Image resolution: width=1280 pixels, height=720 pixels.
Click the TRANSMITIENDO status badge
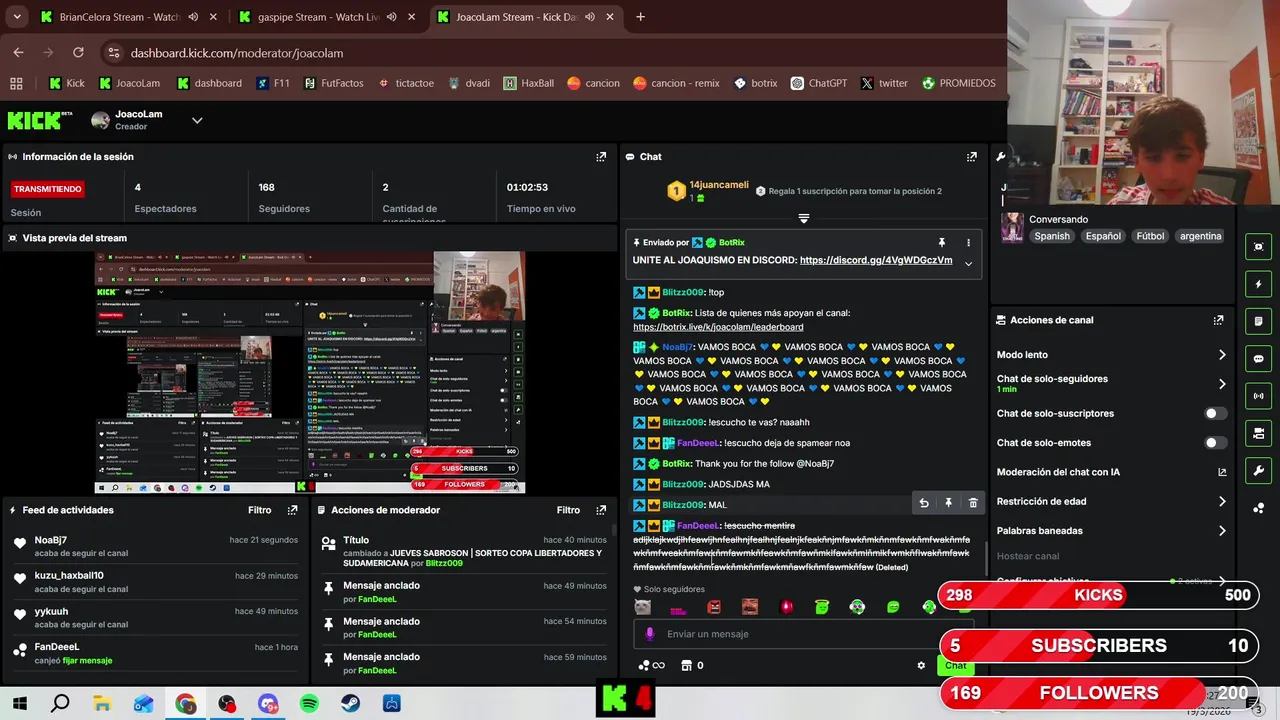(x=47, y=189)
